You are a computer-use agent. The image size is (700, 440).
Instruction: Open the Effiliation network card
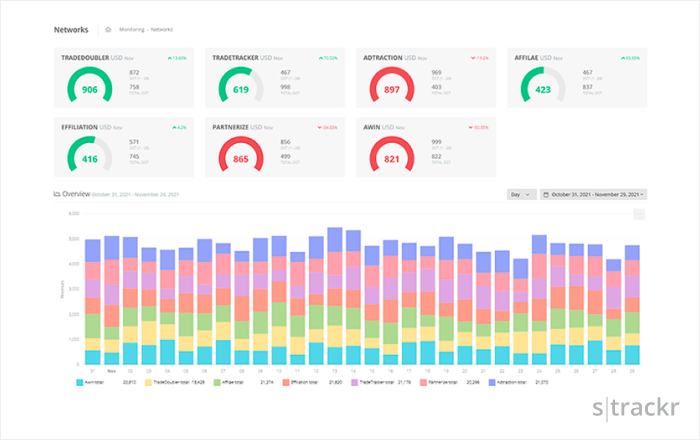(124, 147)
